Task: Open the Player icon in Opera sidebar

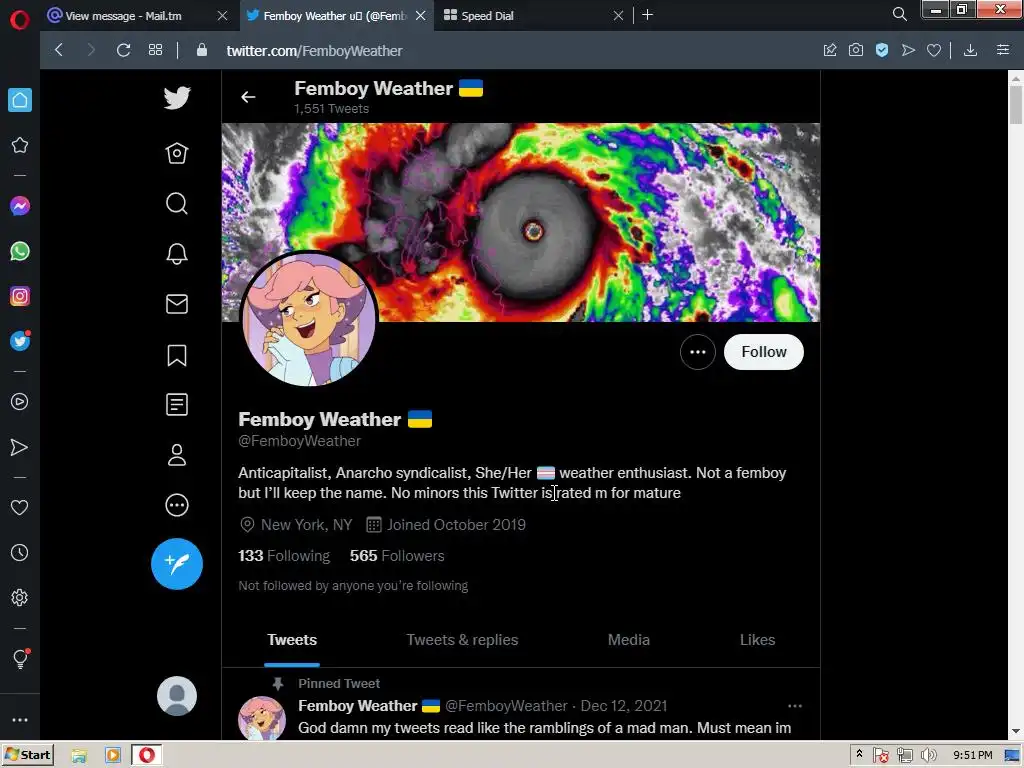Action: point(20,402)
